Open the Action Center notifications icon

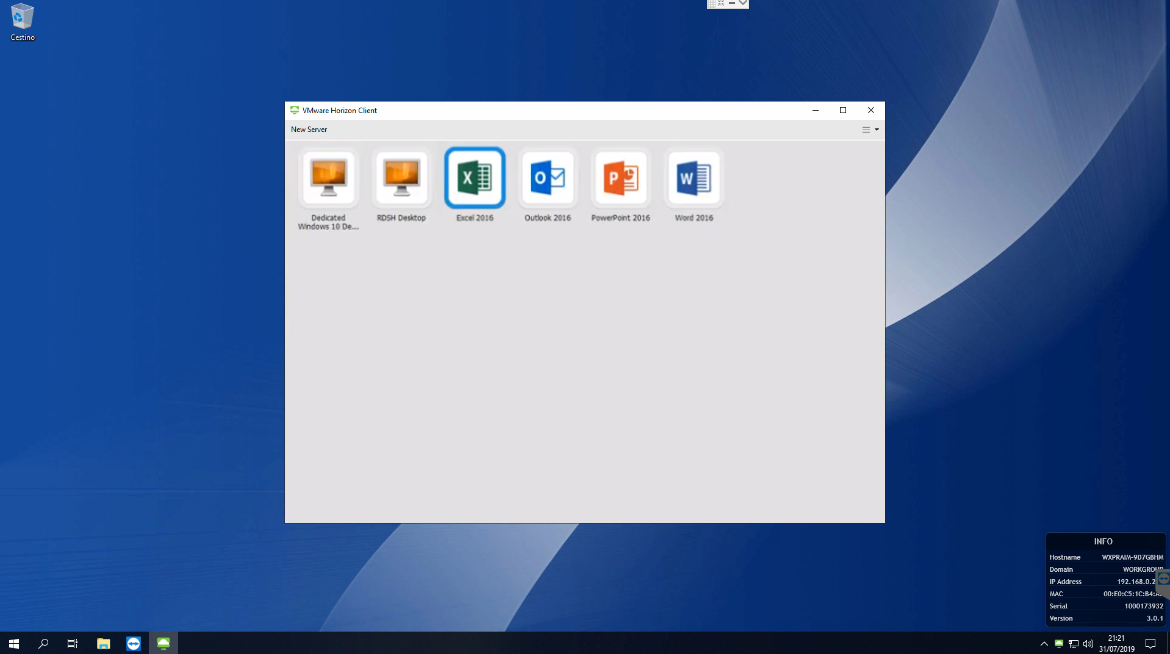(x=1151, y=644)
